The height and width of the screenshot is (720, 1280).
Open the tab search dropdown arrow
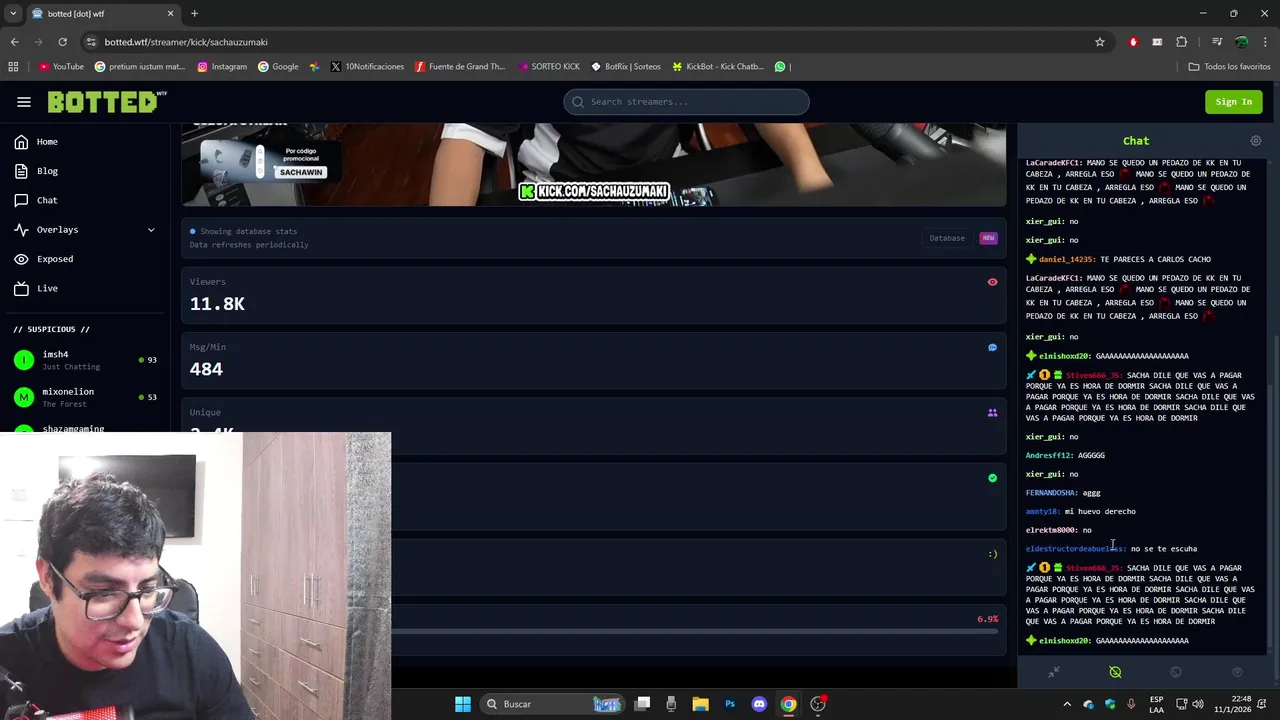coord(13,14)
